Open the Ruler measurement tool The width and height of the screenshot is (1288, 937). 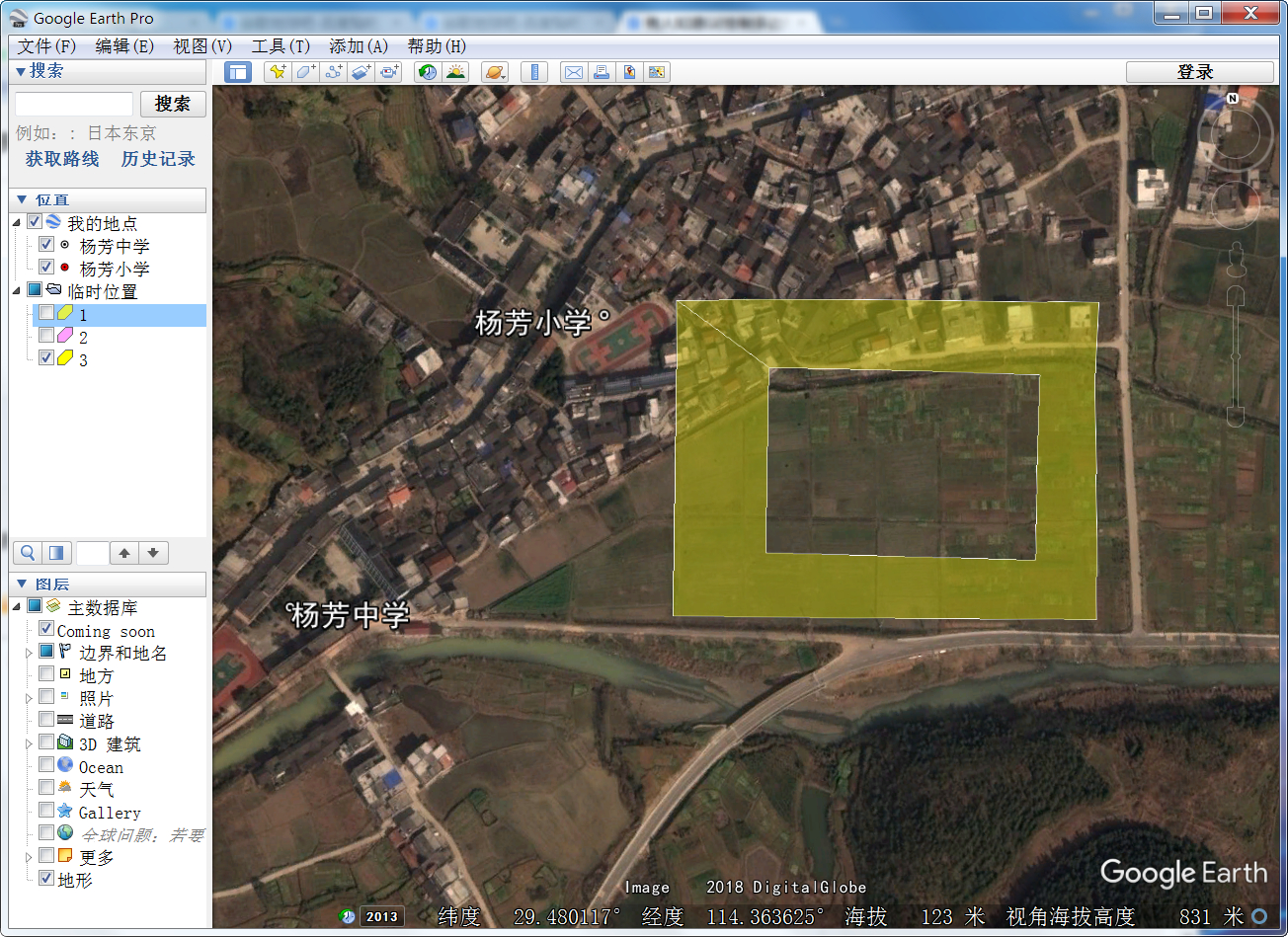534,71
